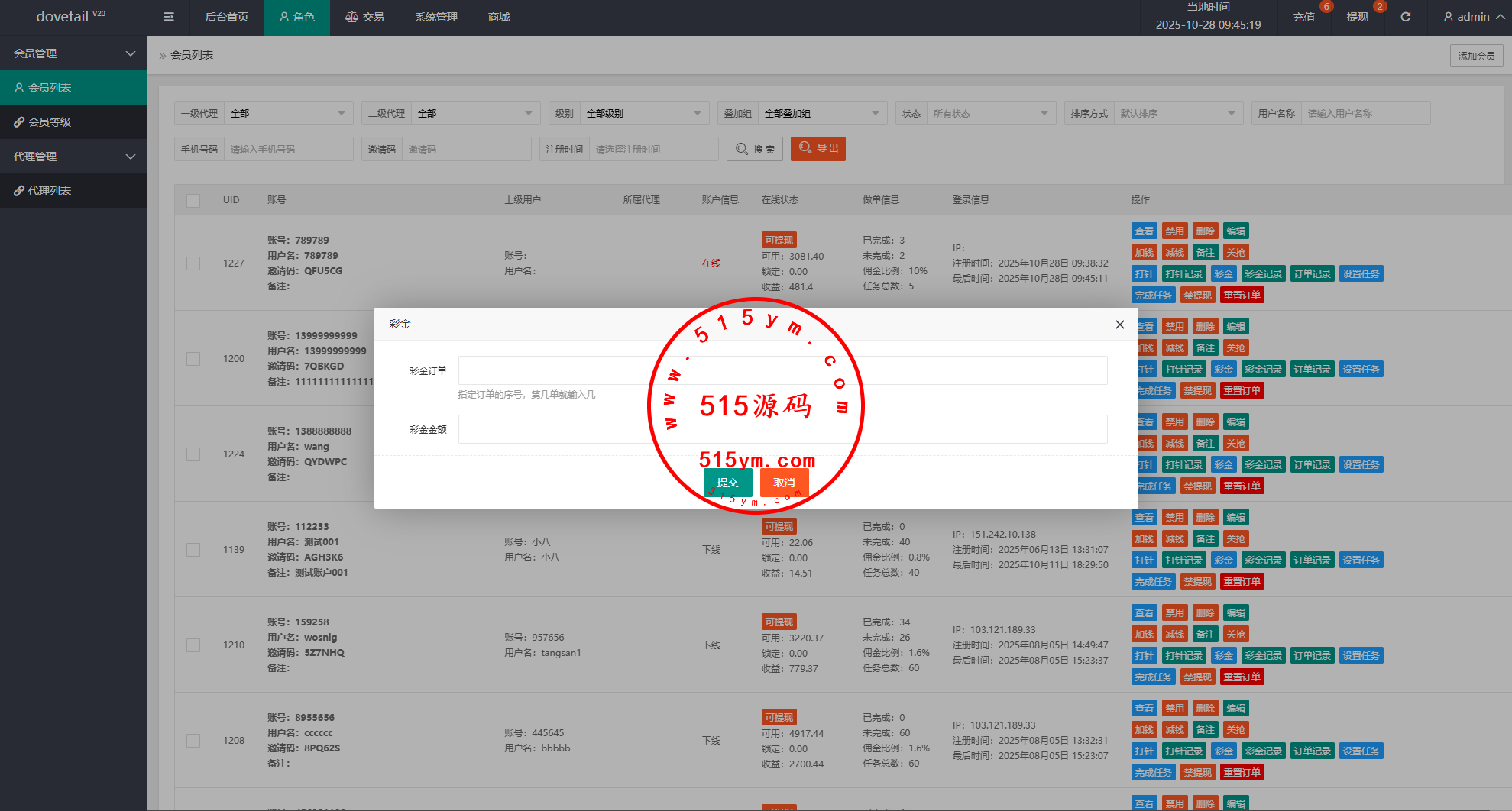The height and width of the screenshot is (811, 1512).
Task: Click the 搜索 search button
Action: click(x=755, y=149)
